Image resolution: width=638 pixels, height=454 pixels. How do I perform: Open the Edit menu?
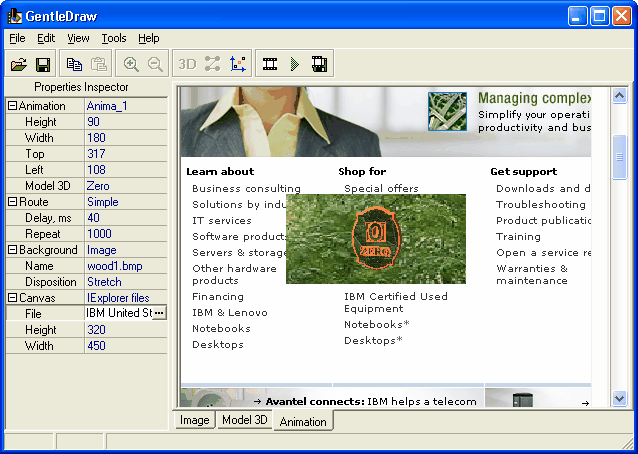tap(46, 38)
